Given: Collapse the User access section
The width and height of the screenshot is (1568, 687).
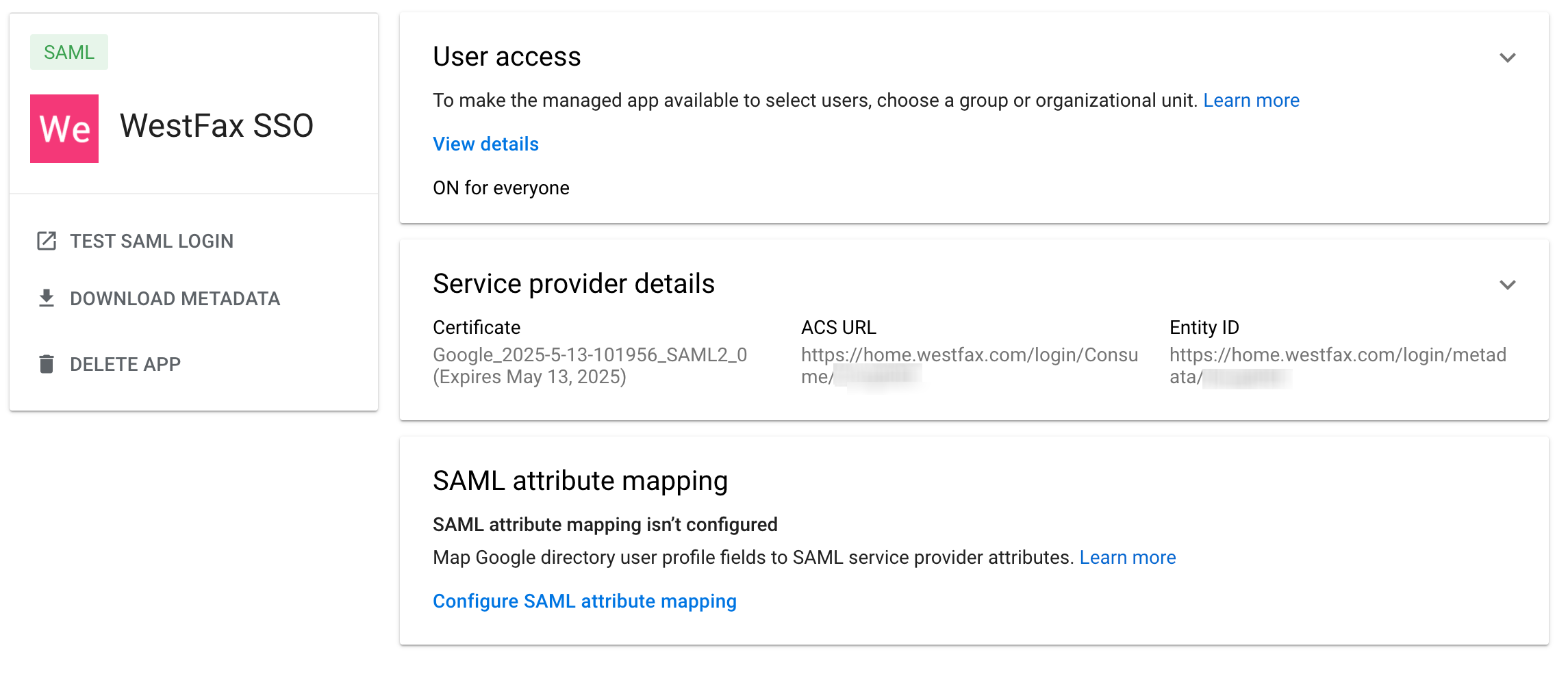Looking at the screenshot, I should click(1508, 59).
